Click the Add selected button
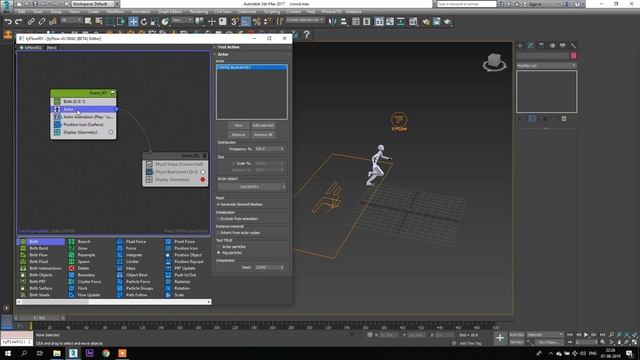Image resolution: width=640 pixels, height=360 pixels. pos(263,125)
